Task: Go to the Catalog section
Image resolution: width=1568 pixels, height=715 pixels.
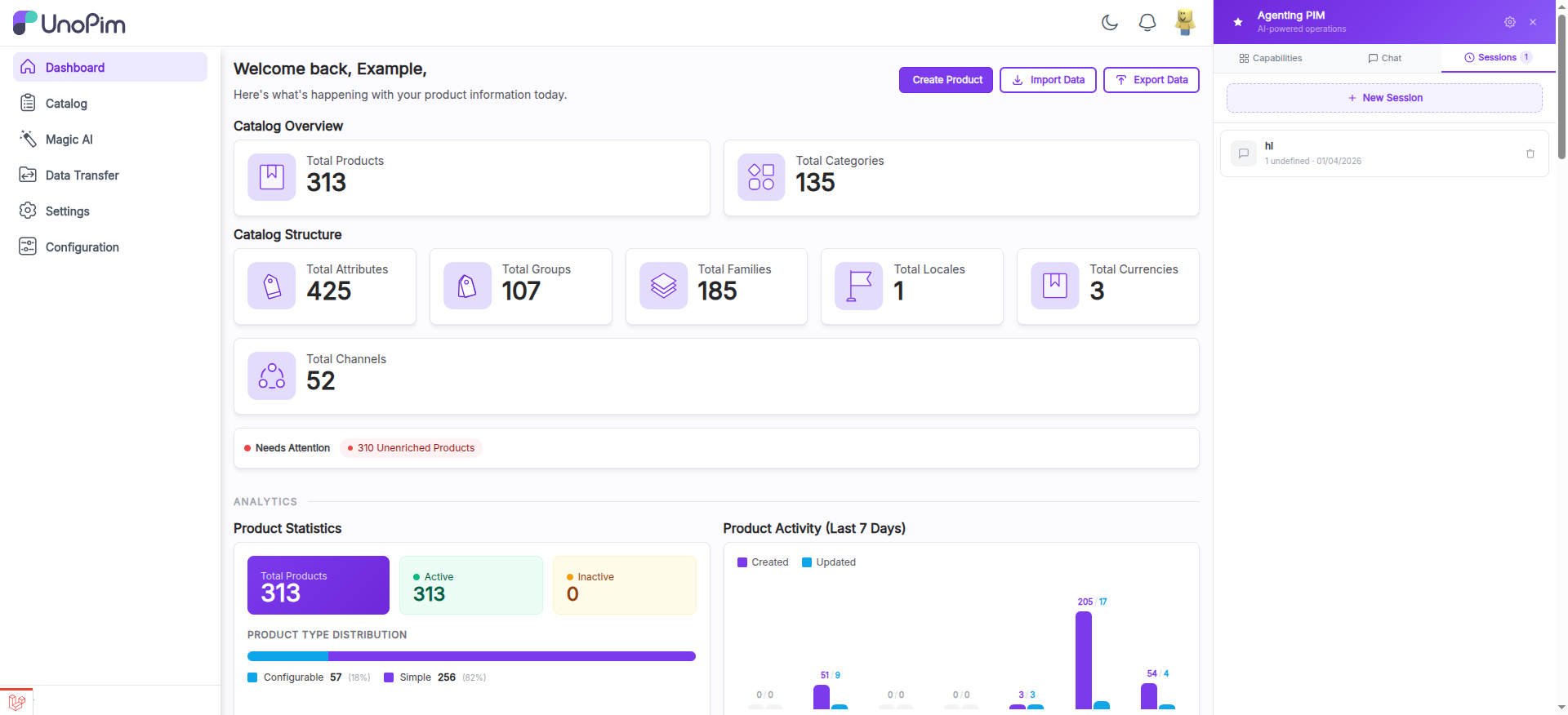Action: (x=66, y=104)
